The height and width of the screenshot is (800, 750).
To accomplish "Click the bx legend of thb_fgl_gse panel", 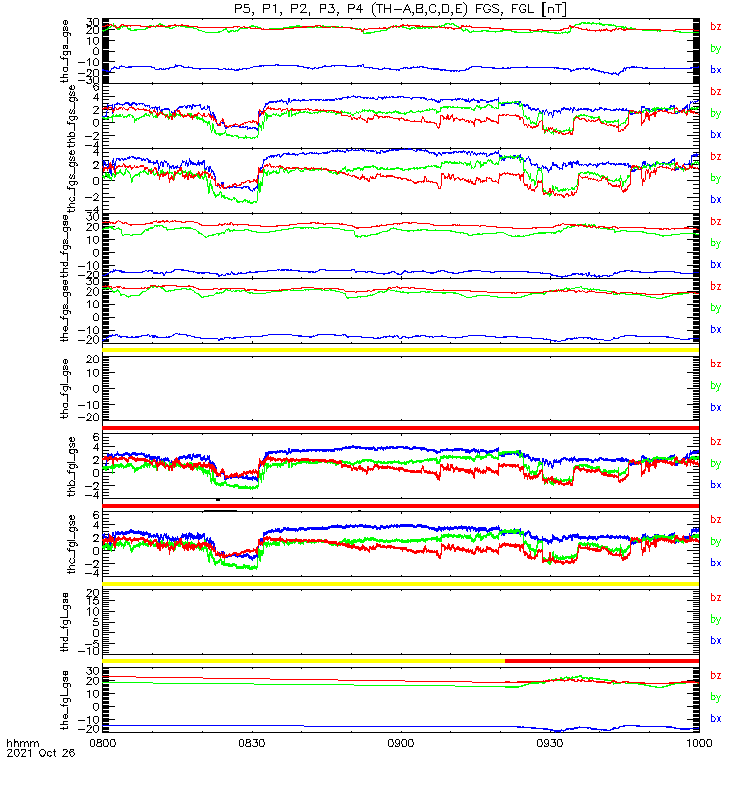I will [x=716, y=485].
